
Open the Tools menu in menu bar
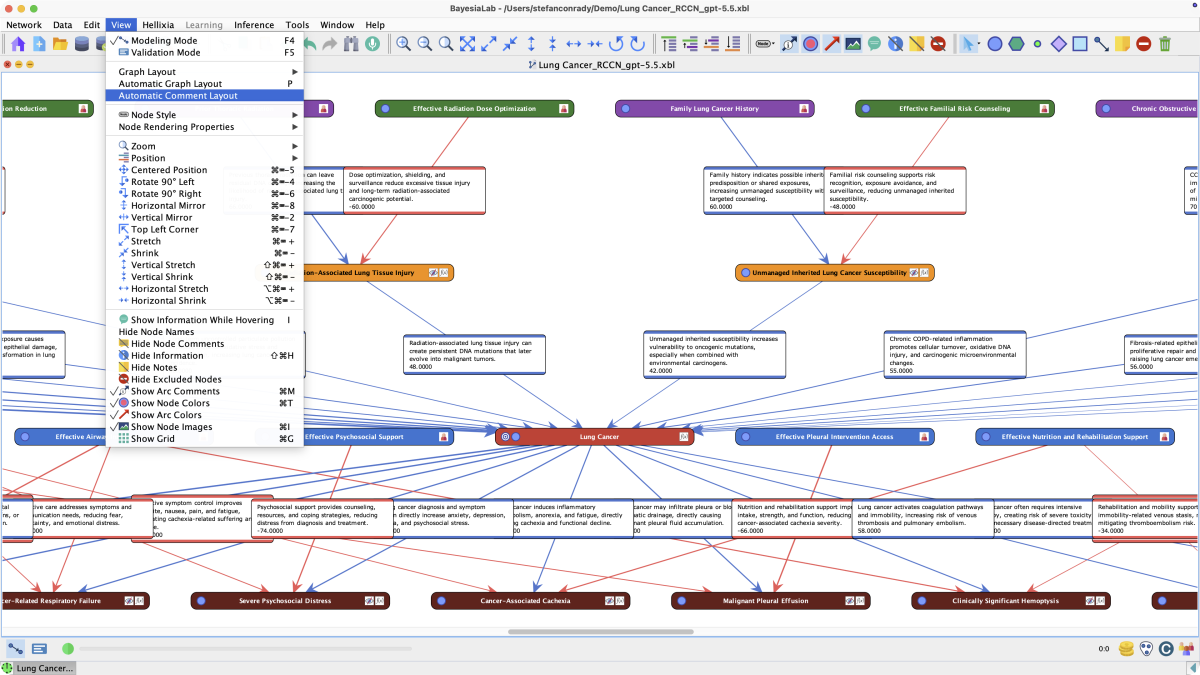click(x=297, y=25)
